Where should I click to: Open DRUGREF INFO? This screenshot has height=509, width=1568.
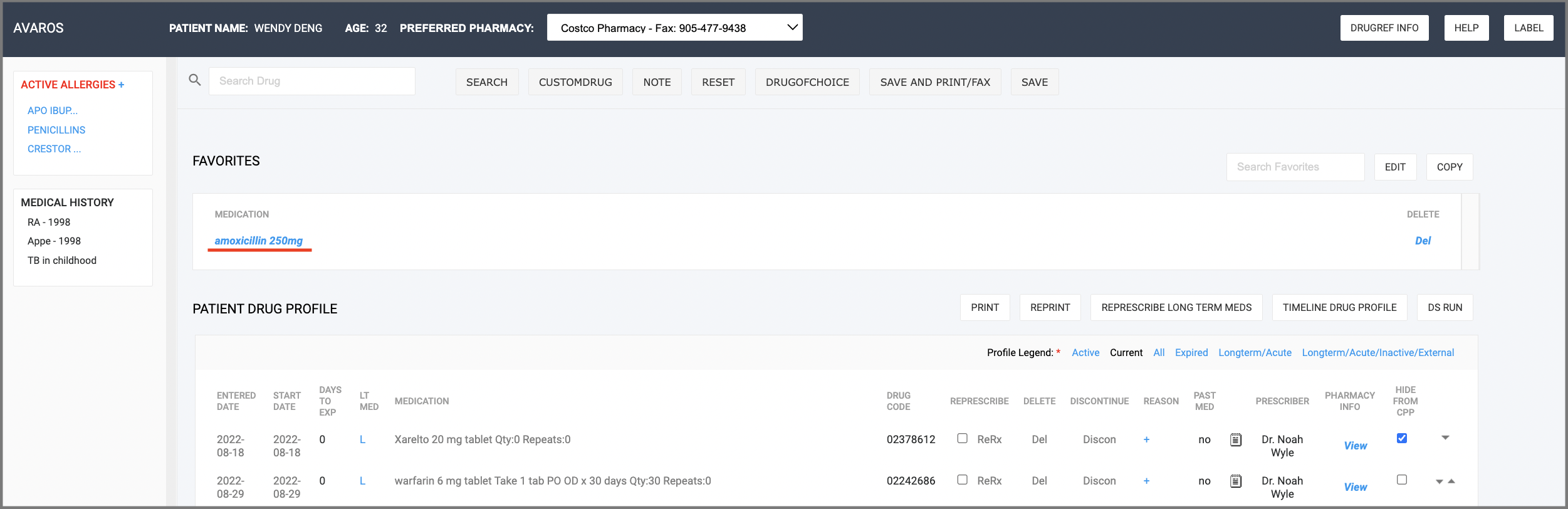click(1384, 28)
